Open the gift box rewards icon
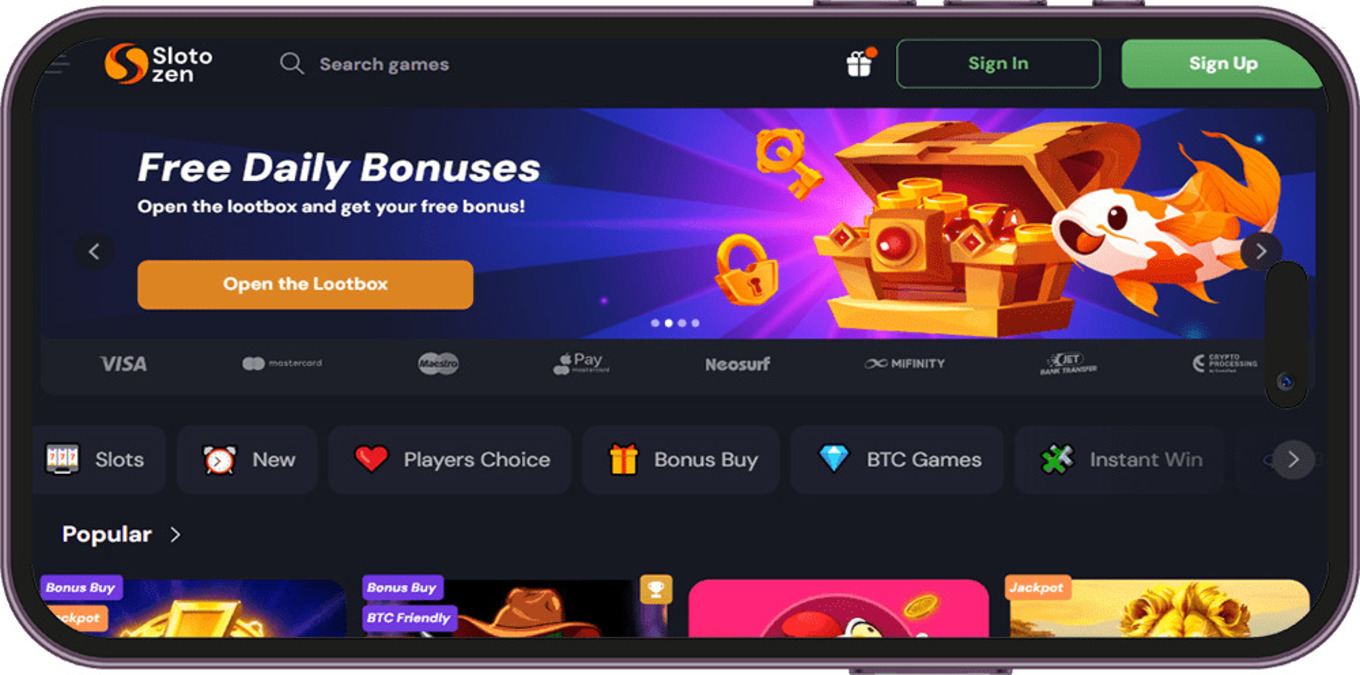The image size is (1360, 675). (860, 63)
